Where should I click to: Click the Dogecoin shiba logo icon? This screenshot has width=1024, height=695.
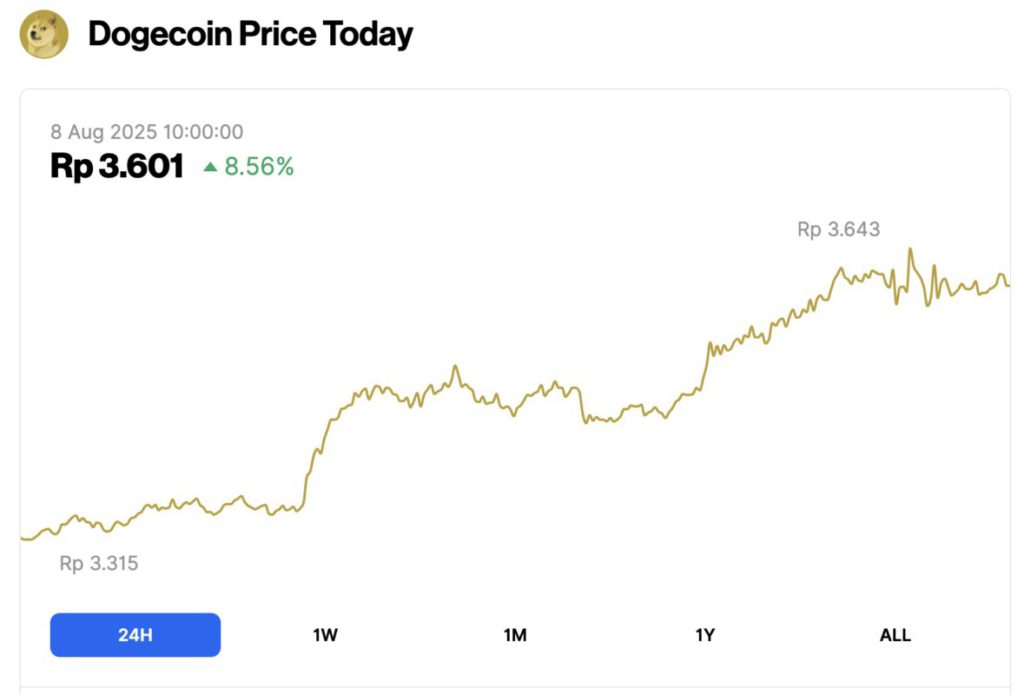tap(42, 35)
